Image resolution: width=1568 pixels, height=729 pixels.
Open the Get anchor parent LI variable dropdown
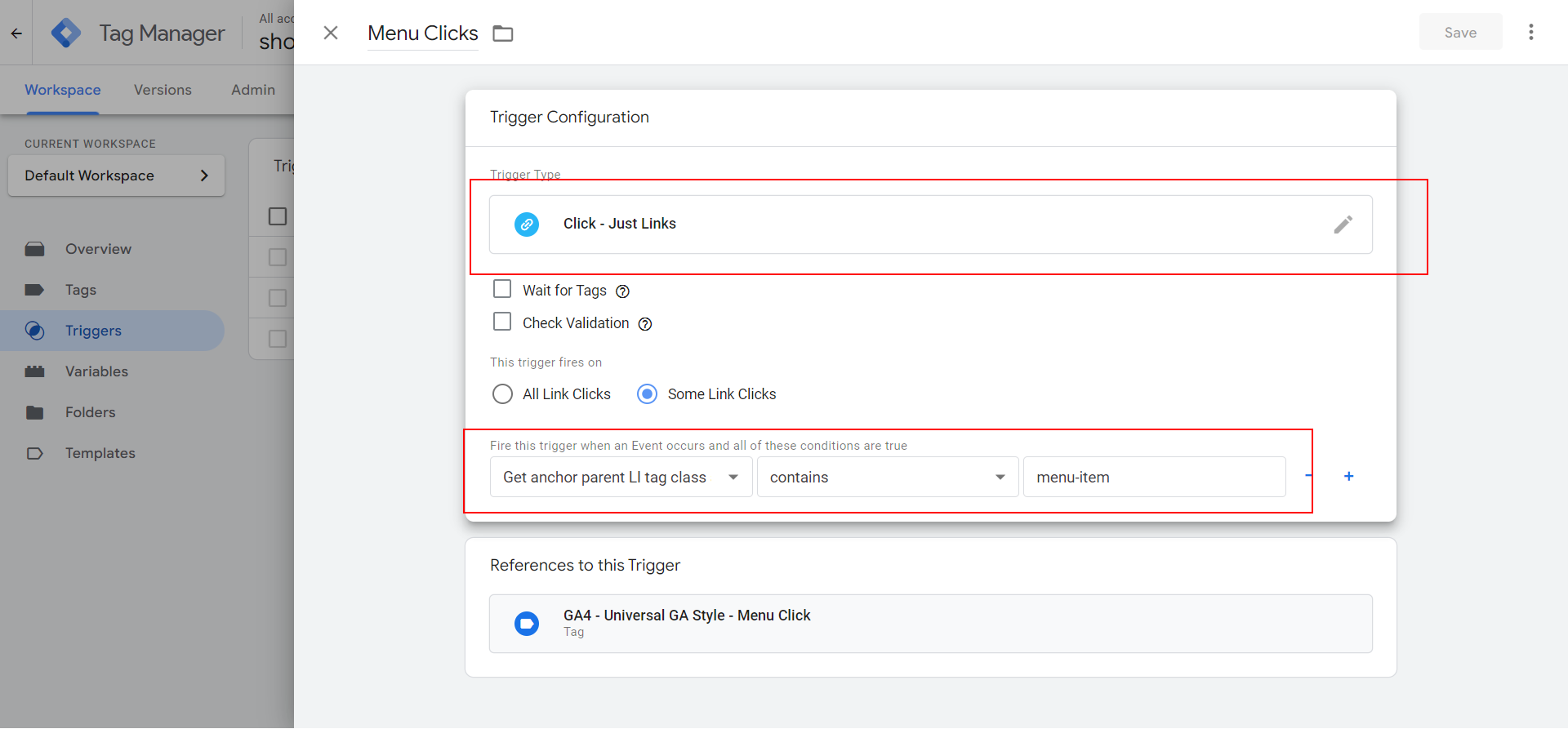[x=621, y=478]
